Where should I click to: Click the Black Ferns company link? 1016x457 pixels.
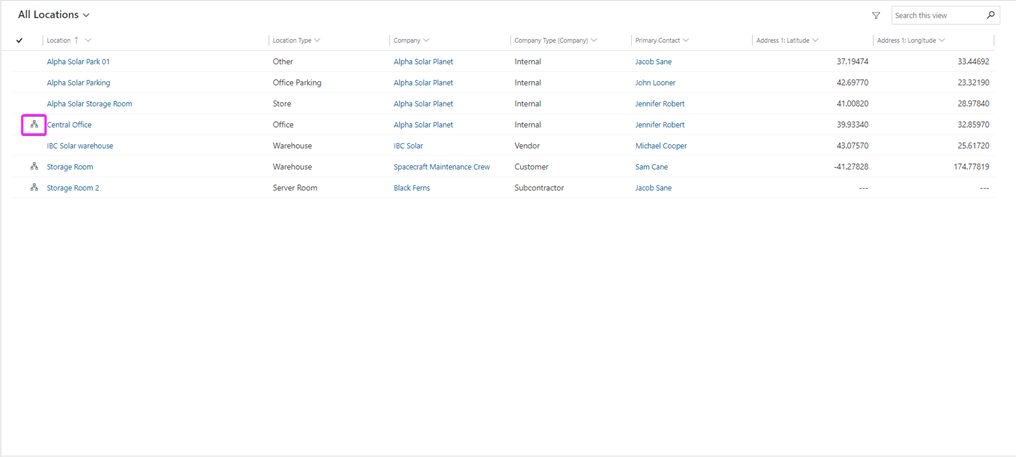coord(411,188)
